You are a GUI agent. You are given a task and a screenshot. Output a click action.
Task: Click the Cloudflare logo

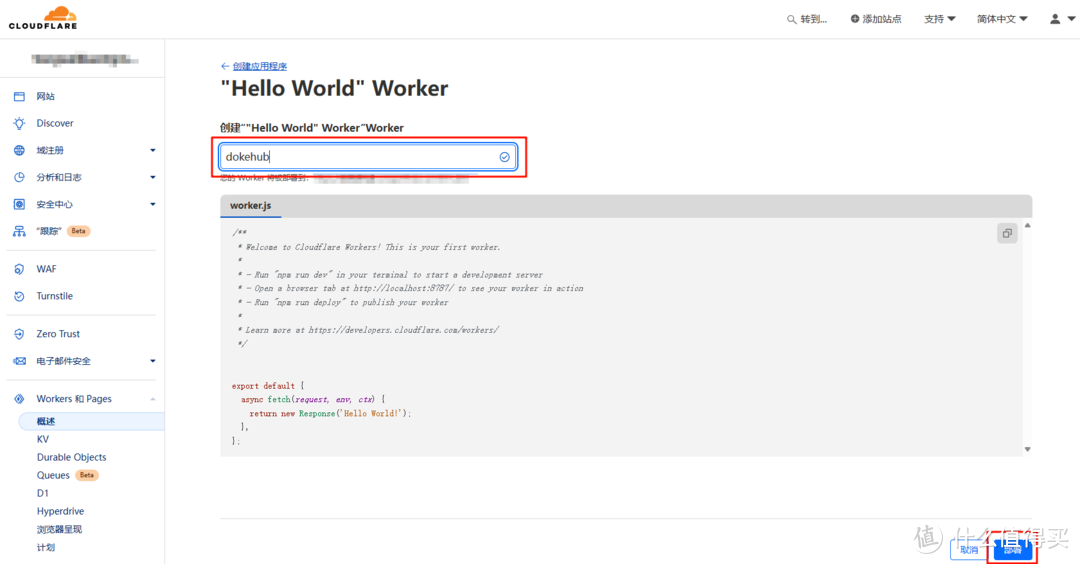[43, 18]
